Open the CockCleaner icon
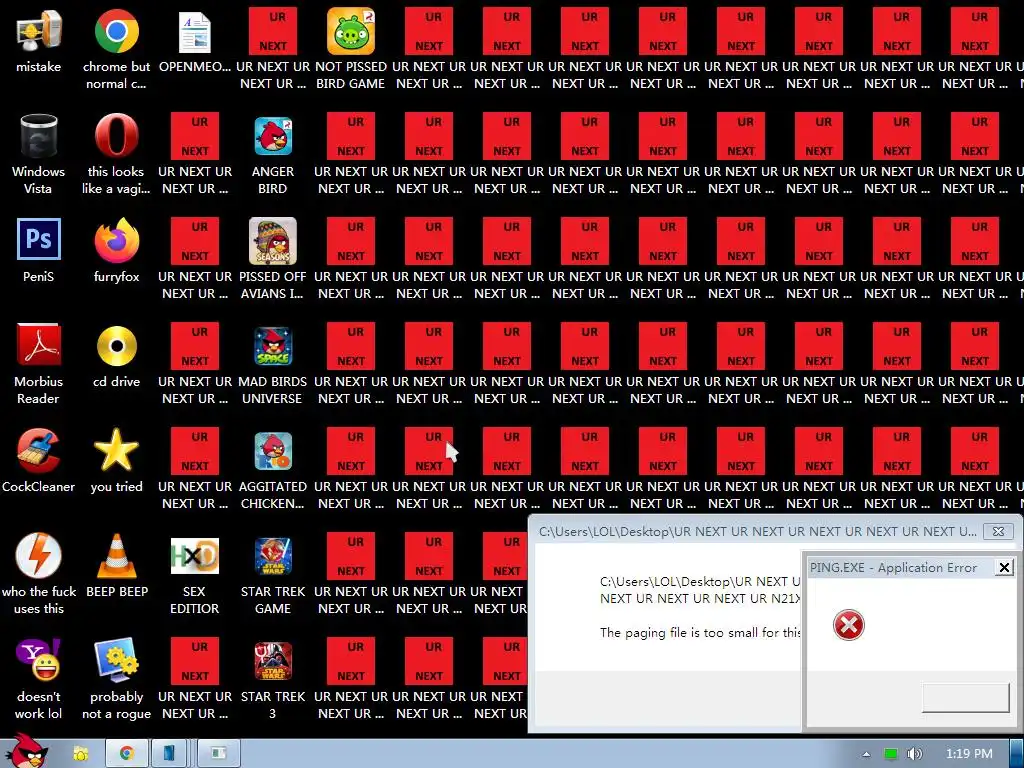The image size is (1024, 768). click(x=39, y=451)
